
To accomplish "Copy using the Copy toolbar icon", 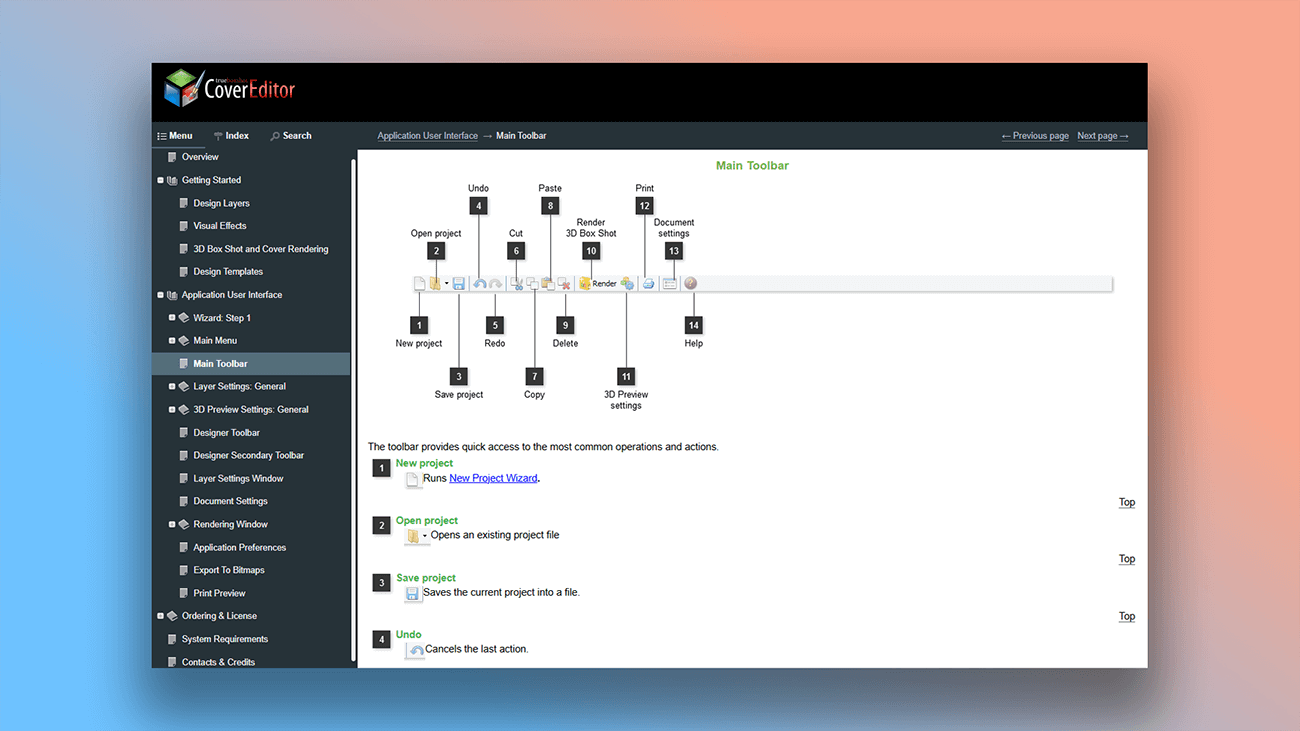I will [x=533, y=283].
